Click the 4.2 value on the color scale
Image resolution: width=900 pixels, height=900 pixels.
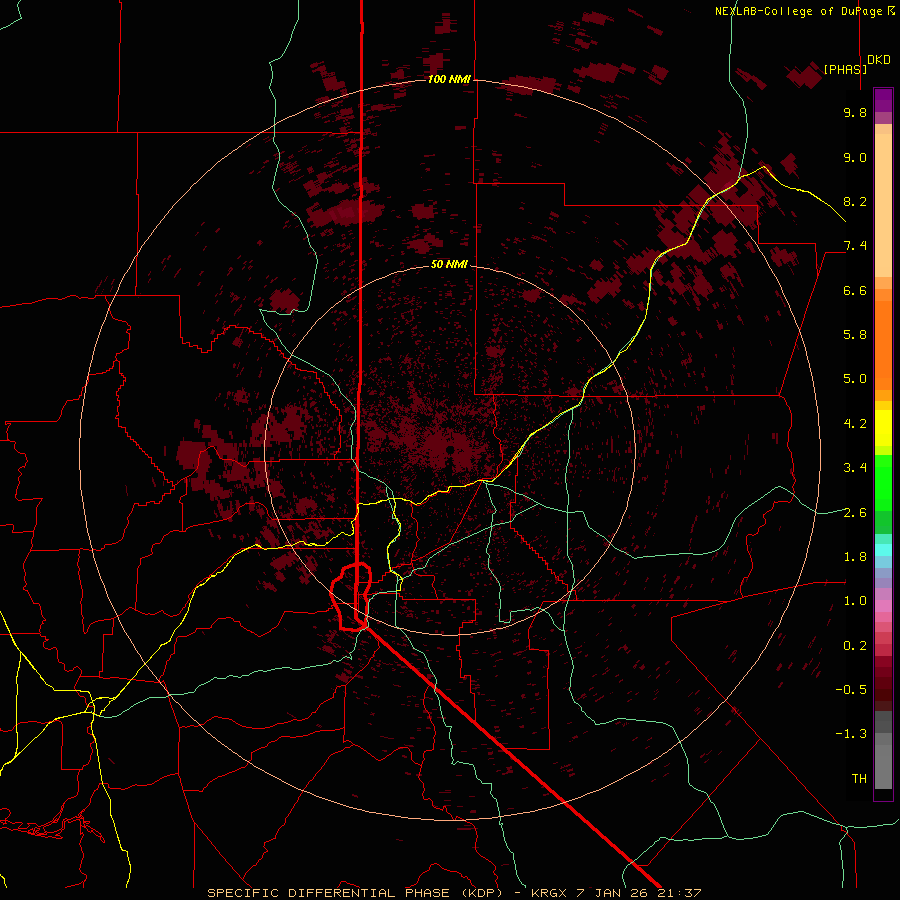tap(855, 424)
